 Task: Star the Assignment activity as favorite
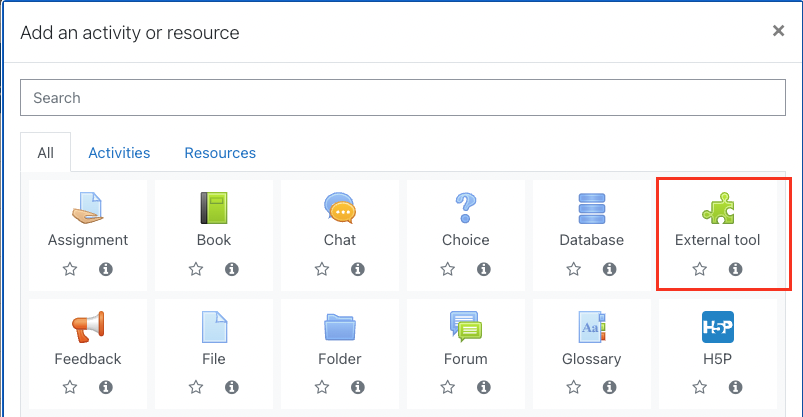tap(70, 269)
